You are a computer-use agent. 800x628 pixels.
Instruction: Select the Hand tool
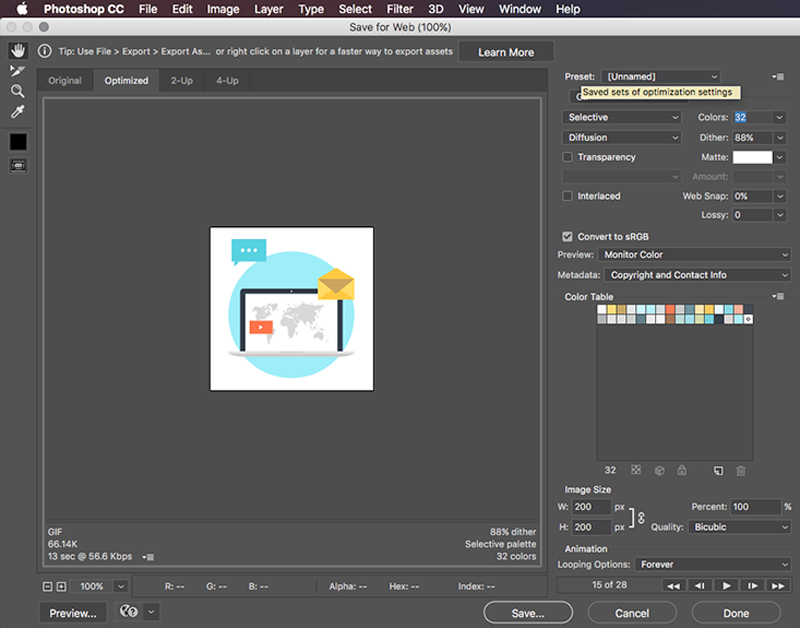click(x=18, y=51)
